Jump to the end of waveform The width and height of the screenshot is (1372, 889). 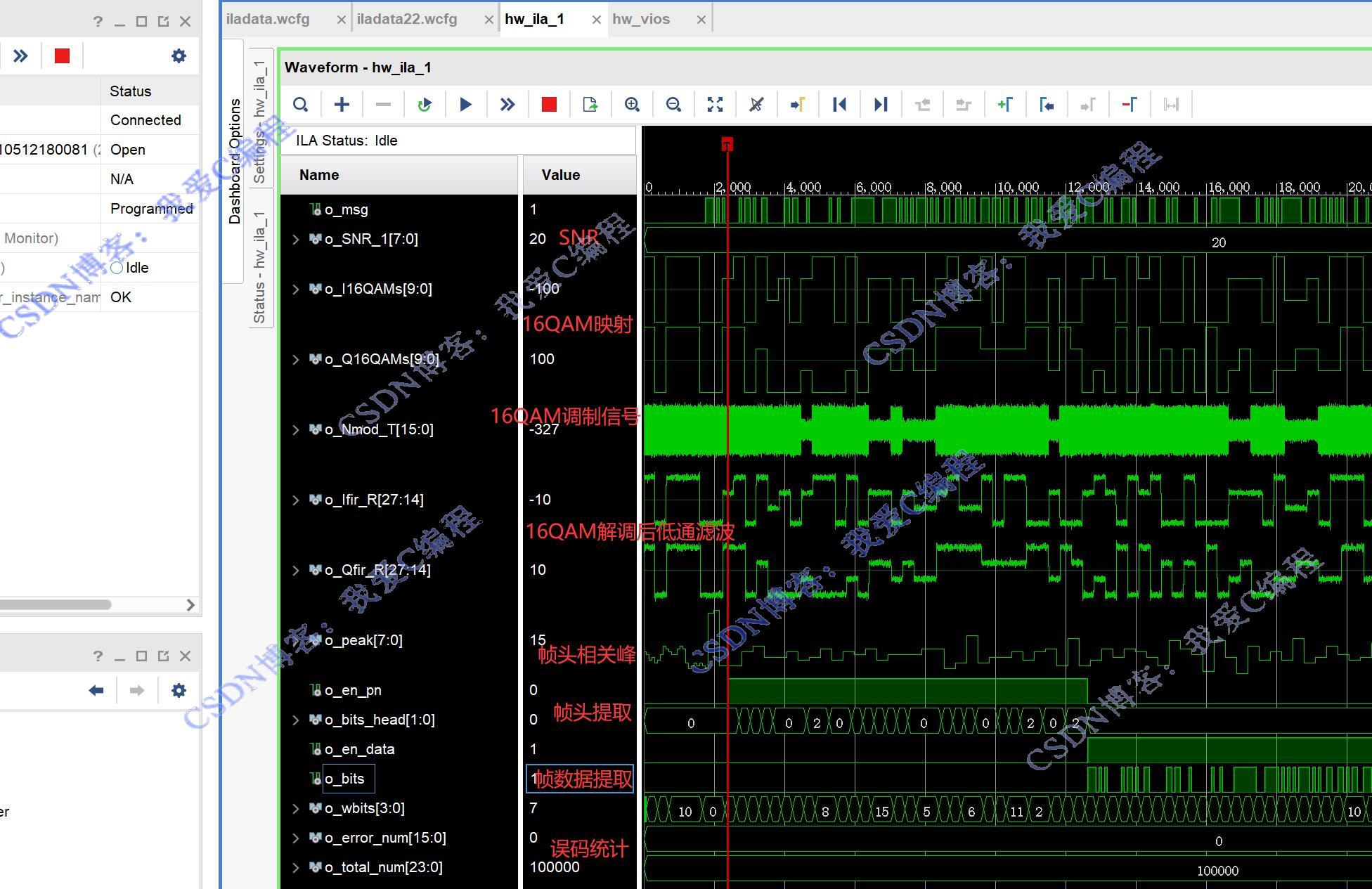coord(881,105)
